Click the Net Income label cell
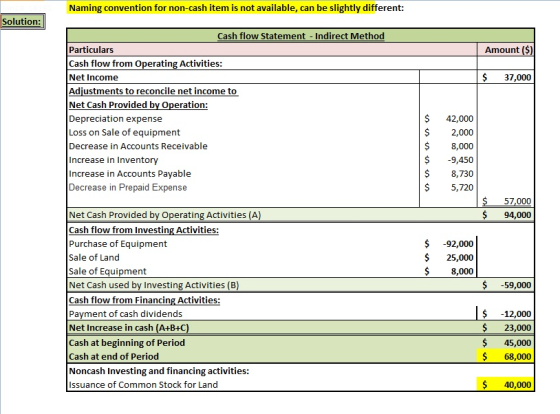560x414 pixels. pyautogui.click(x=243, y=77)
